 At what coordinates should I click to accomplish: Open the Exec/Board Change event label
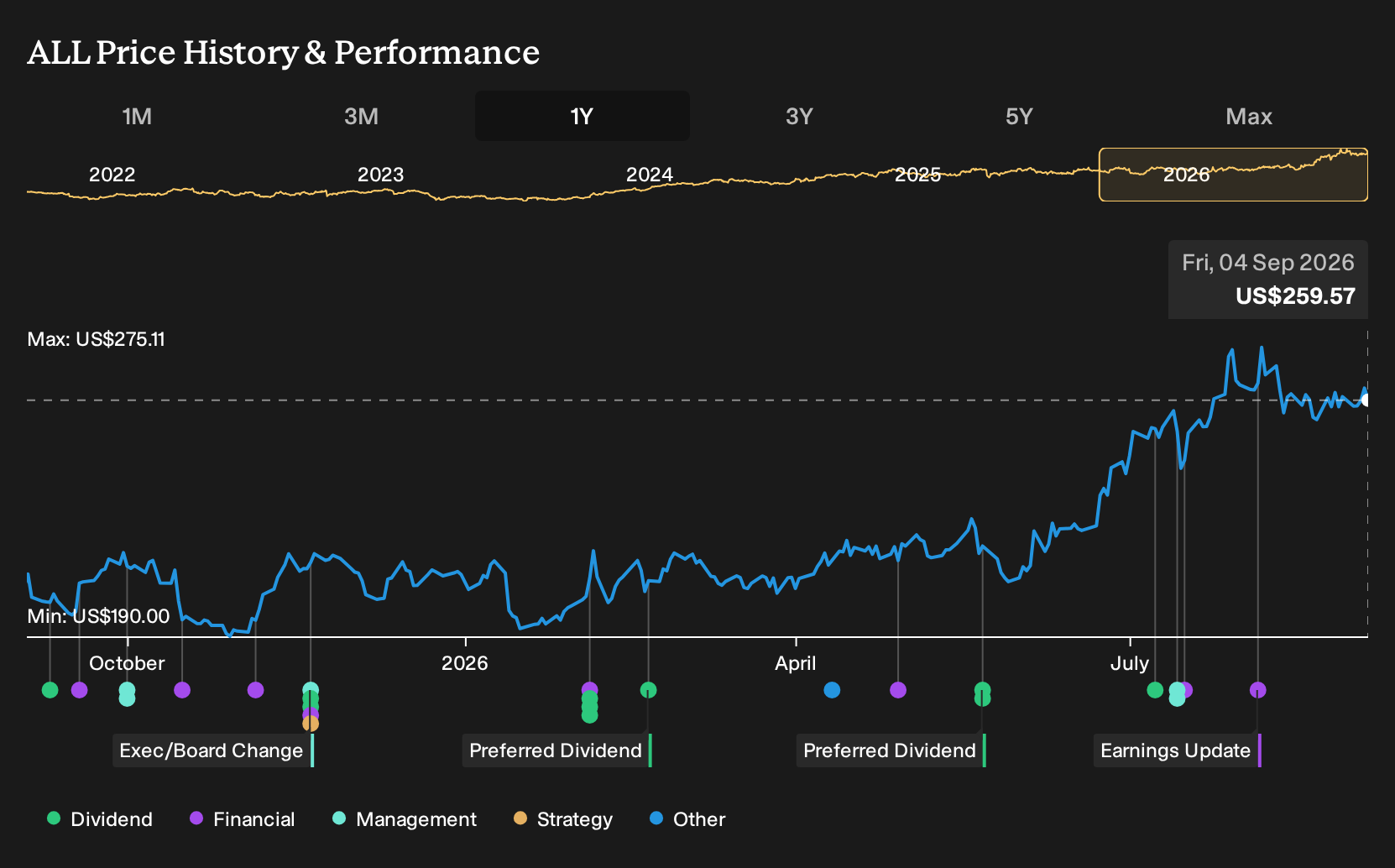pyautogui.click(x=213, y=750)
